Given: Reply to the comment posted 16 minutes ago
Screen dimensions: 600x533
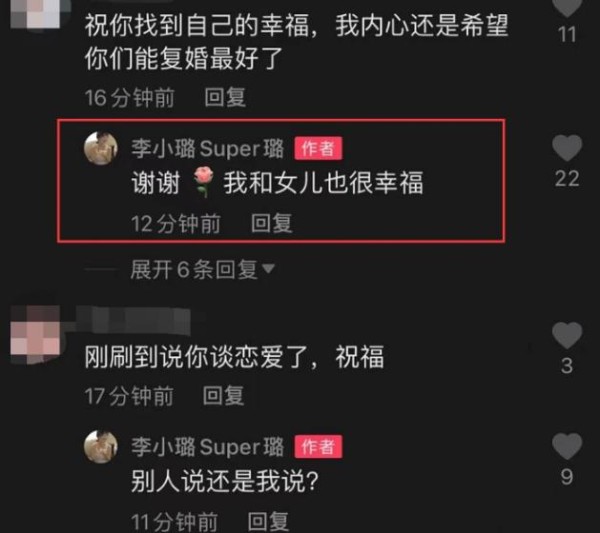Looking at the screenshot, I should [x=225, y=97].
